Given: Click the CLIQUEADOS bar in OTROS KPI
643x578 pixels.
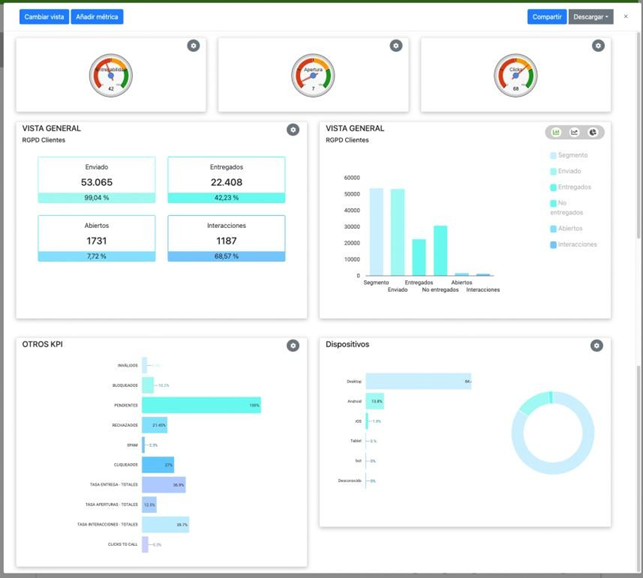Looking at the screenshot, I should tap(158, 465).
